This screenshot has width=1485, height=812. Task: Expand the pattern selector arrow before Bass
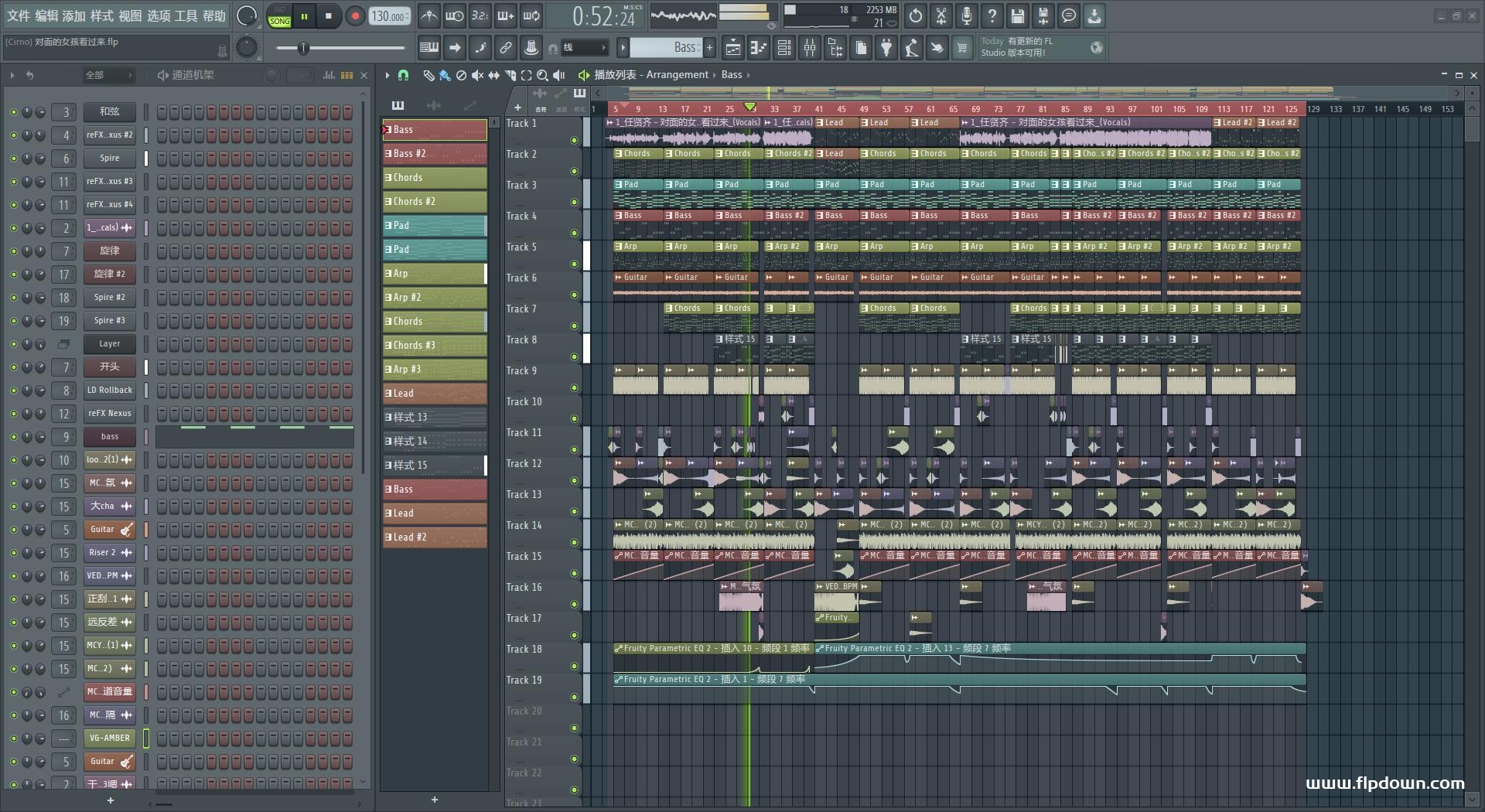coord(623,48)
